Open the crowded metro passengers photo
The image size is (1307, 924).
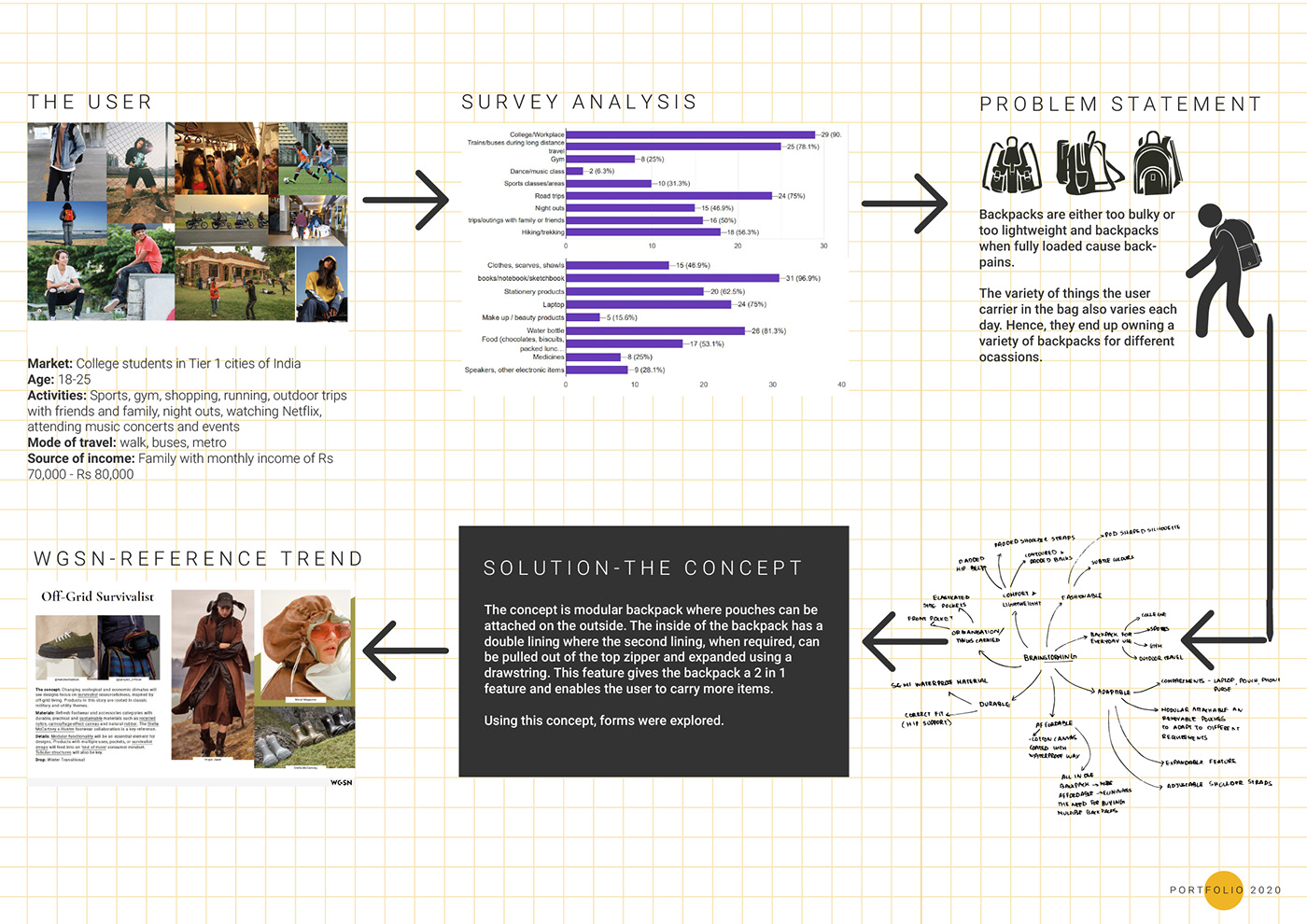point(226,158)
